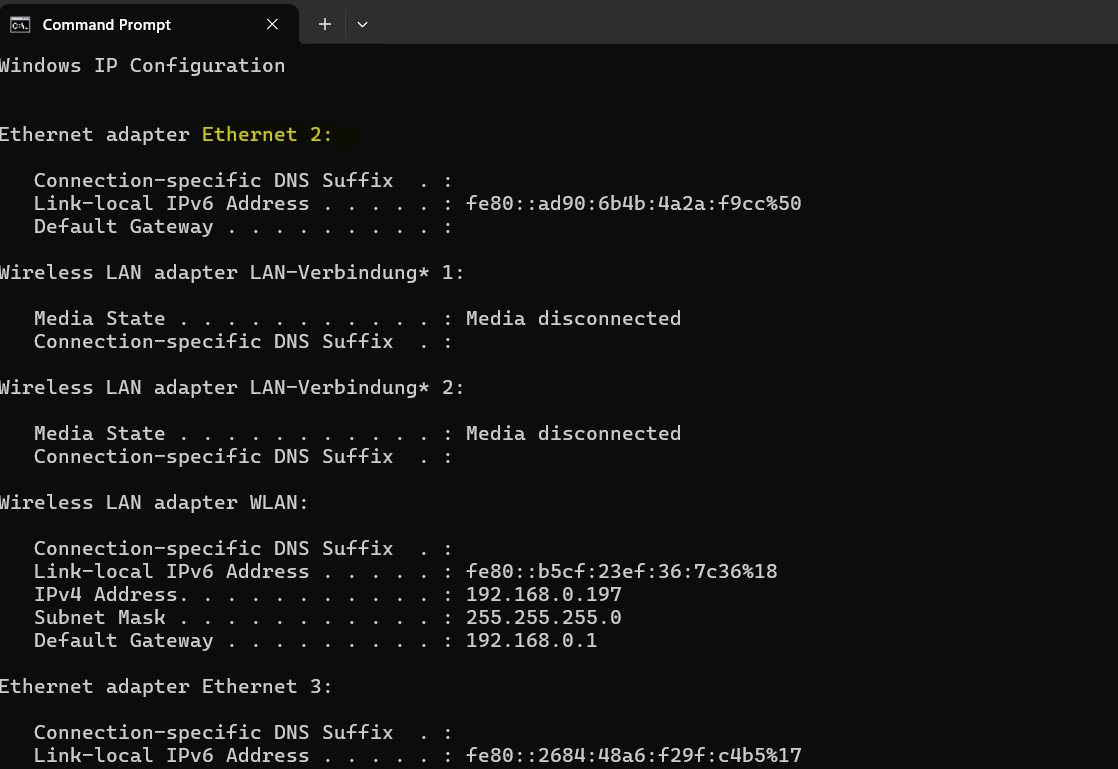Click the 'Default Gateway' label under Ethernet 2

pos(123,227)
